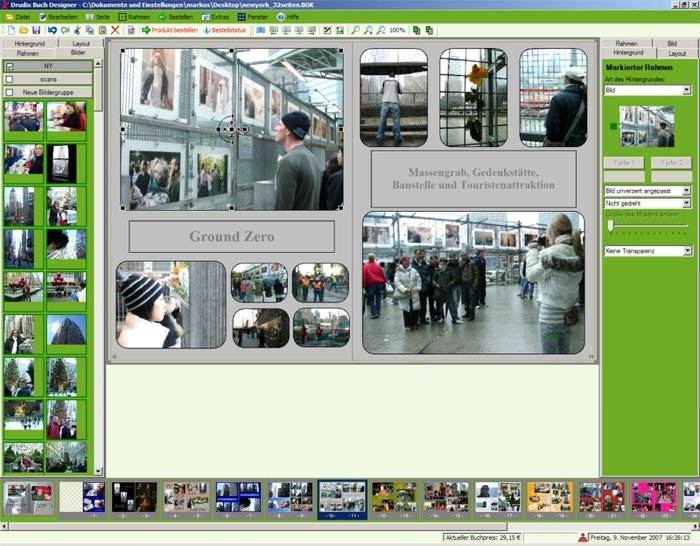Click the first green pages icon
Viewport: 700px width, 546px height.
click(417, 30)
